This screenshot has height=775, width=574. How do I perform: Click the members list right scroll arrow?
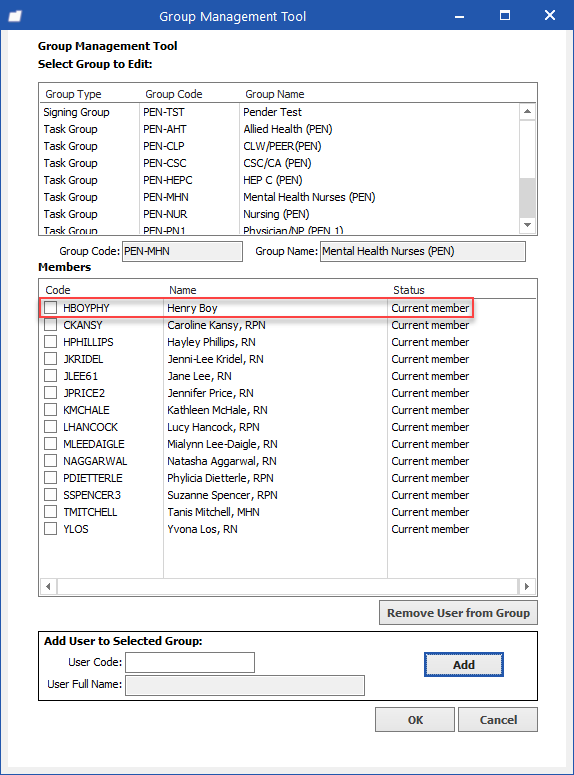(527, 586)
